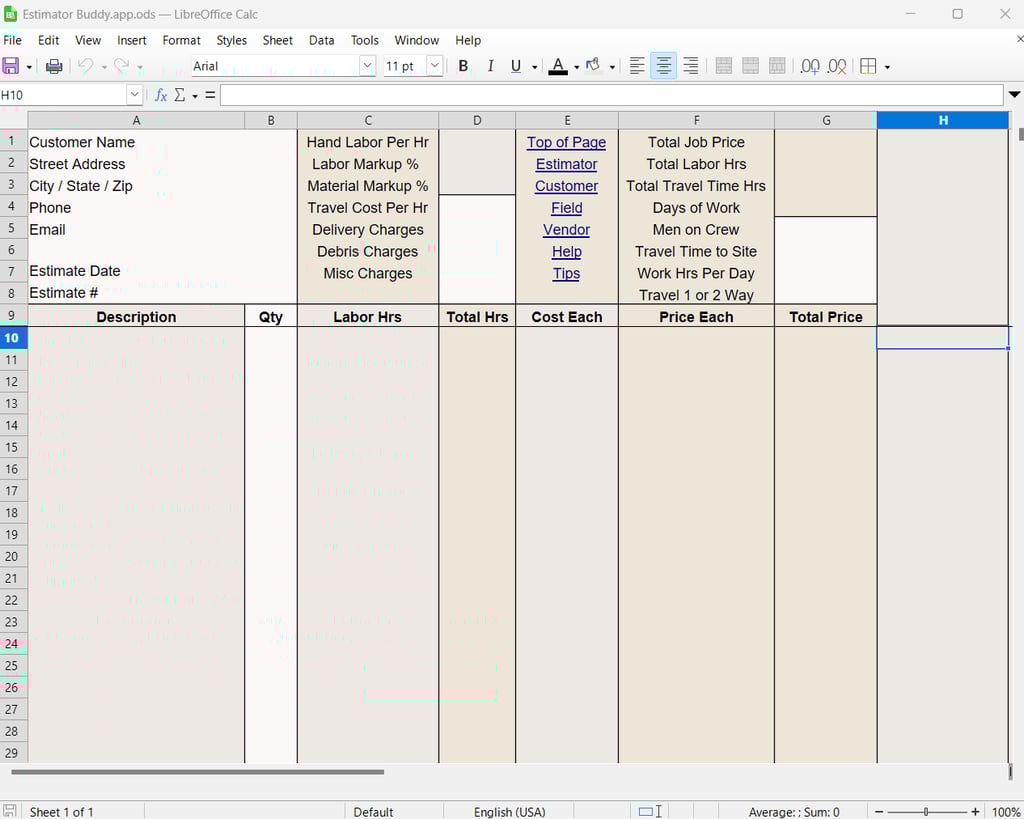Open the Borders icon in the toolbar
The height and width of the screenshot is (819, 1024).
click(868, 66)
